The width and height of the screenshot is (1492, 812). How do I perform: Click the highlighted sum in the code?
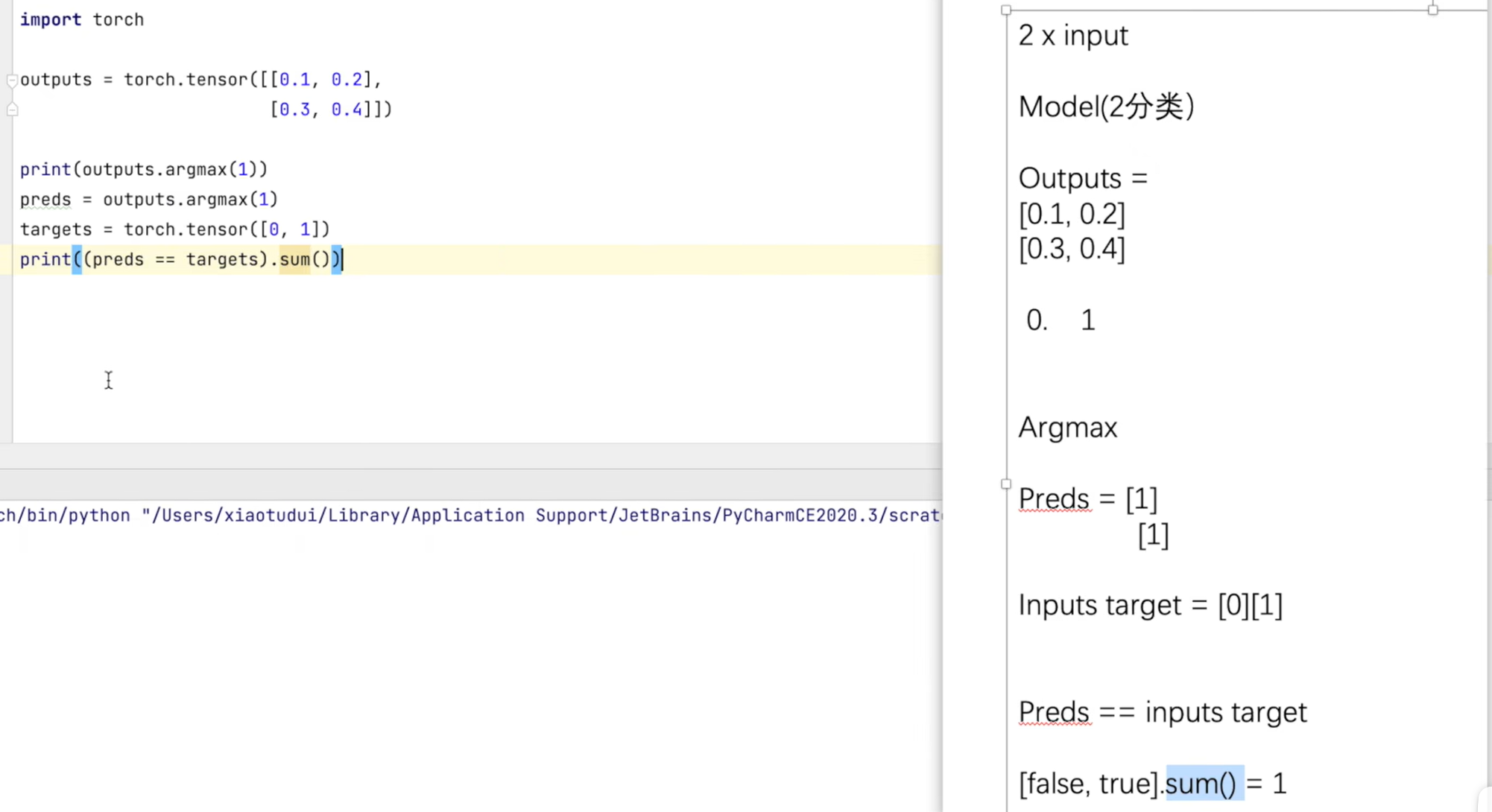coord(294,259)
